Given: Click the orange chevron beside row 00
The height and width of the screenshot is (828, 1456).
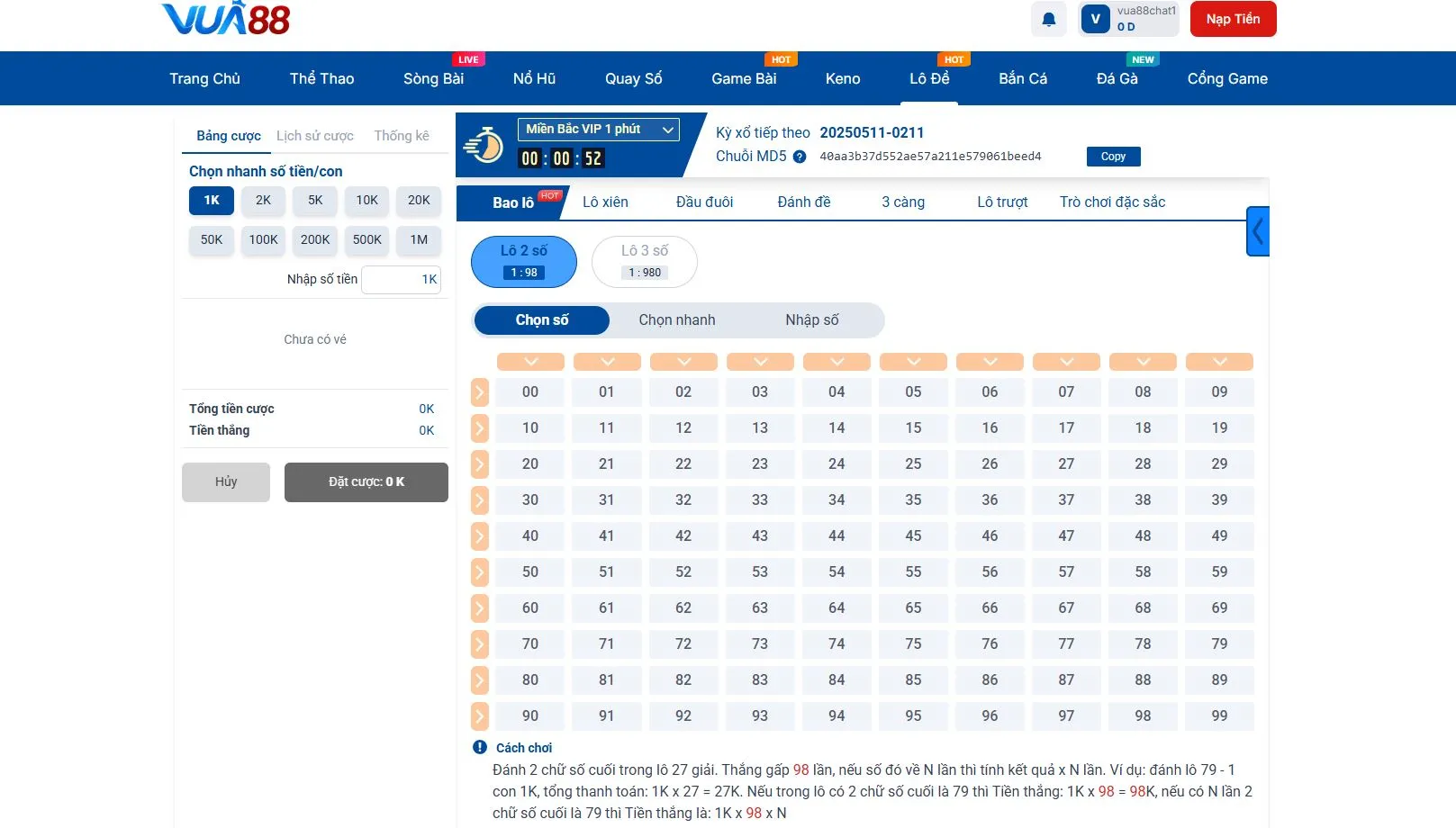Looking at the screenshot, I should 479,391.
